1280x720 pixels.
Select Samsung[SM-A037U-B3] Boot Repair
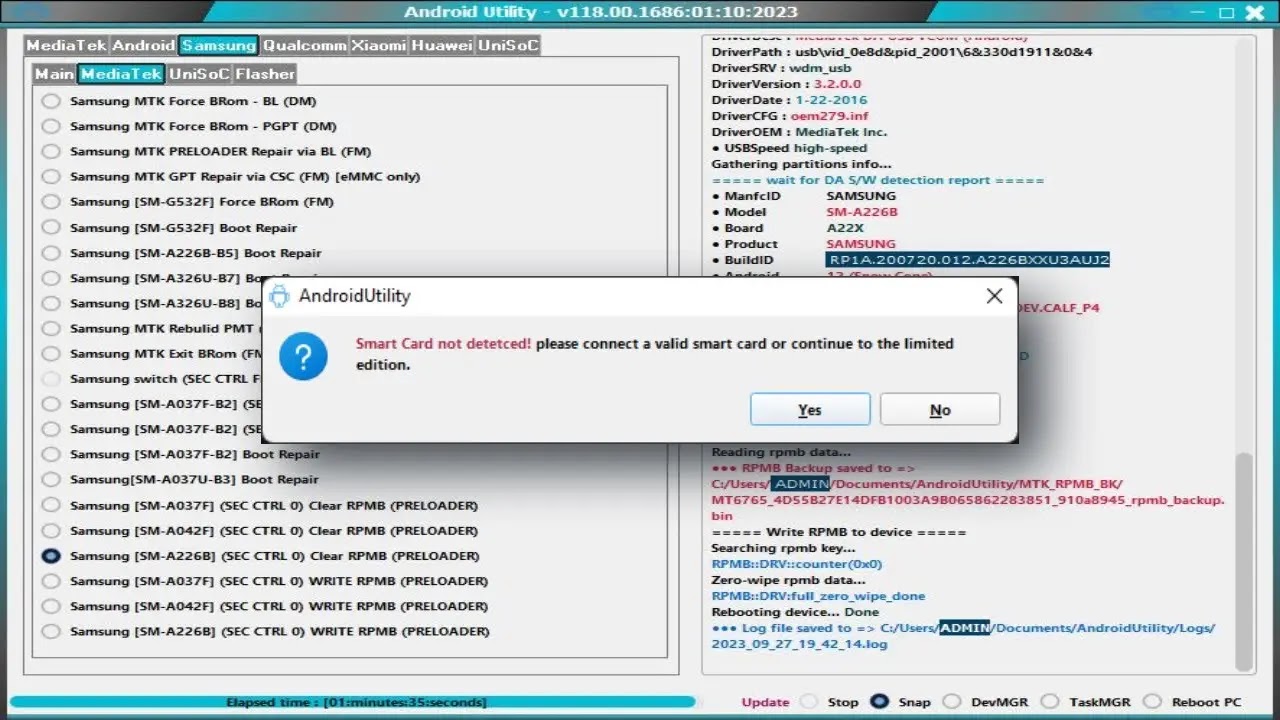click(50, 479)
